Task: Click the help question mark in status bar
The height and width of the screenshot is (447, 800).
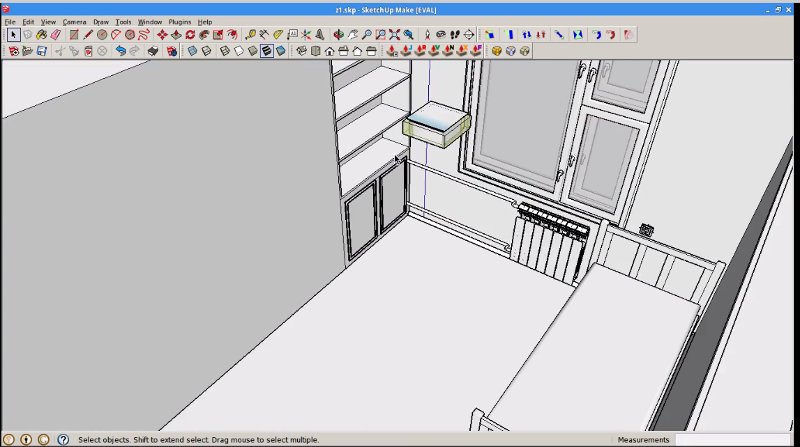Action: click(x=62, y=439)
